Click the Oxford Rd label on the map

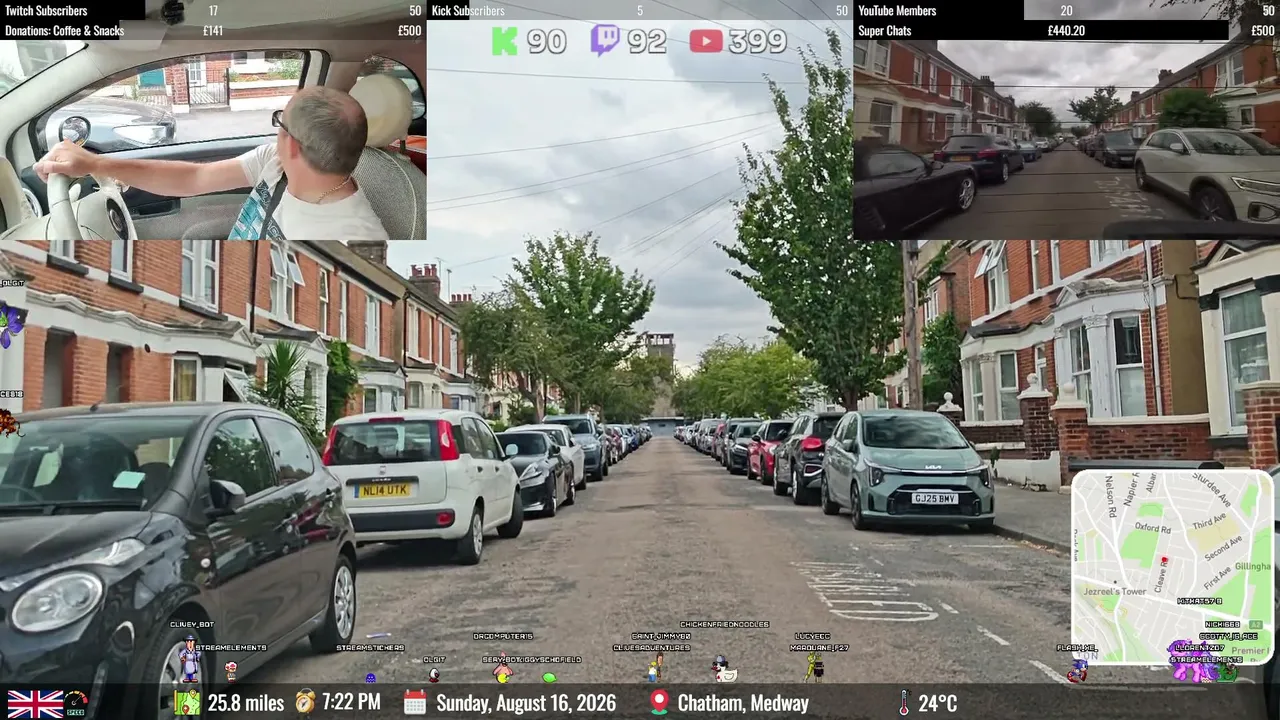pos(1152,528)
